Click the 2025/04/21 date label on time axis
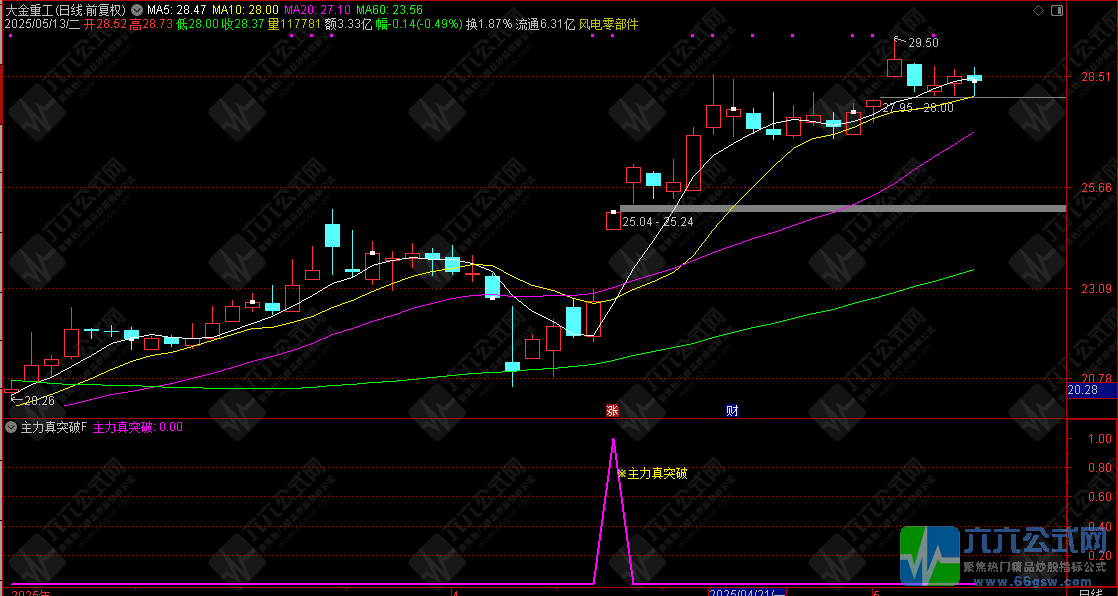This screenshot has width=1118, height=596. pos(747,592)
